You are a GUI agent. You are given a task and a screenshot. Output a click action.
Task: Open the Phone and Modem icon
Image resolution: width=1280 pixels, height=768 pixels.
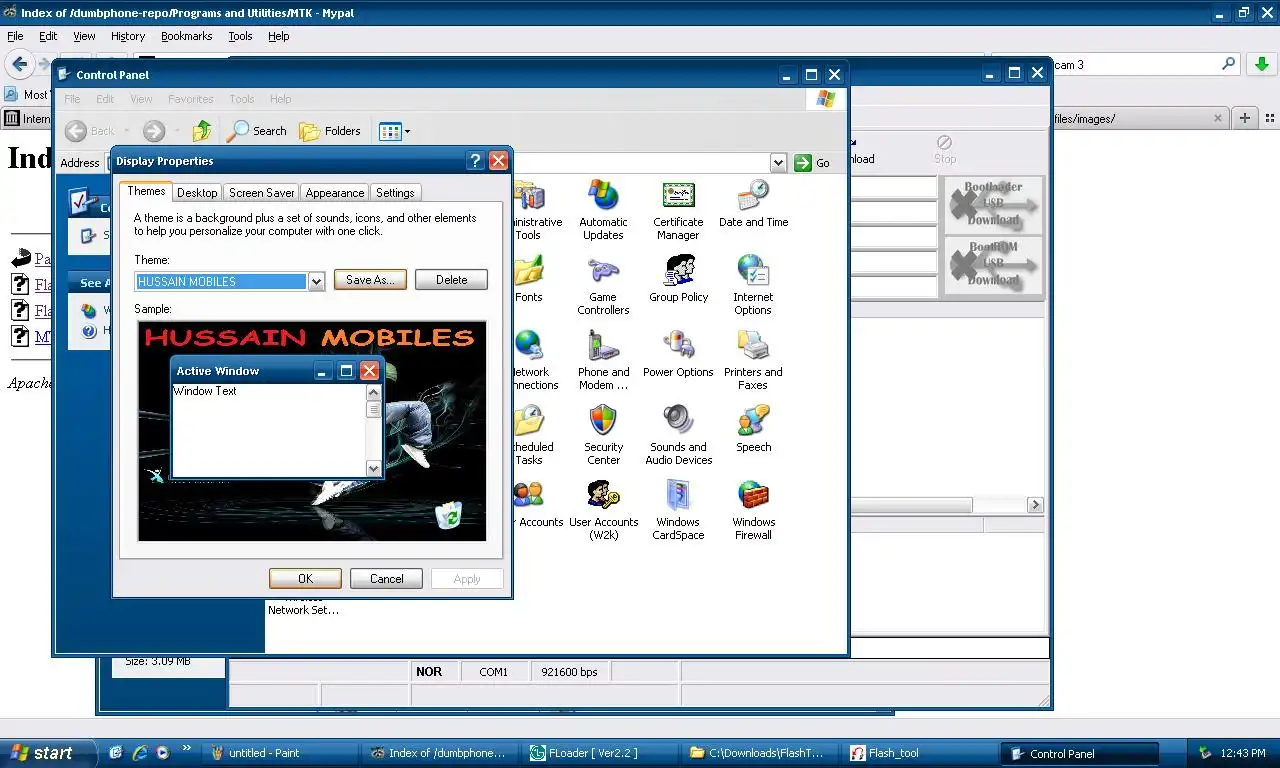[603, 360]
